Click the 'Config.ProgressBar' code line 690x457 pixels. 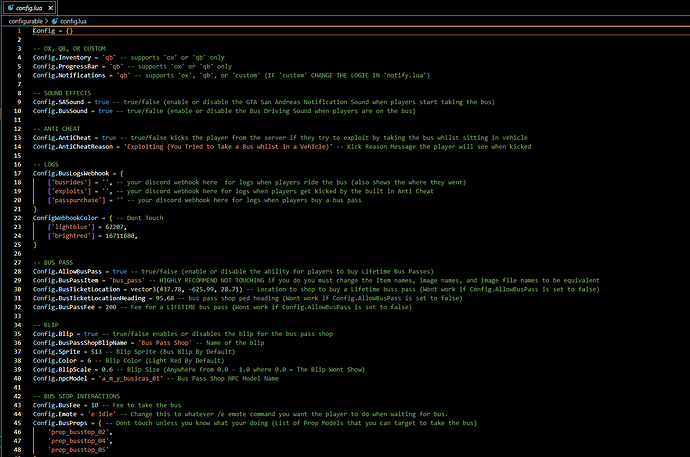[132, 66]
